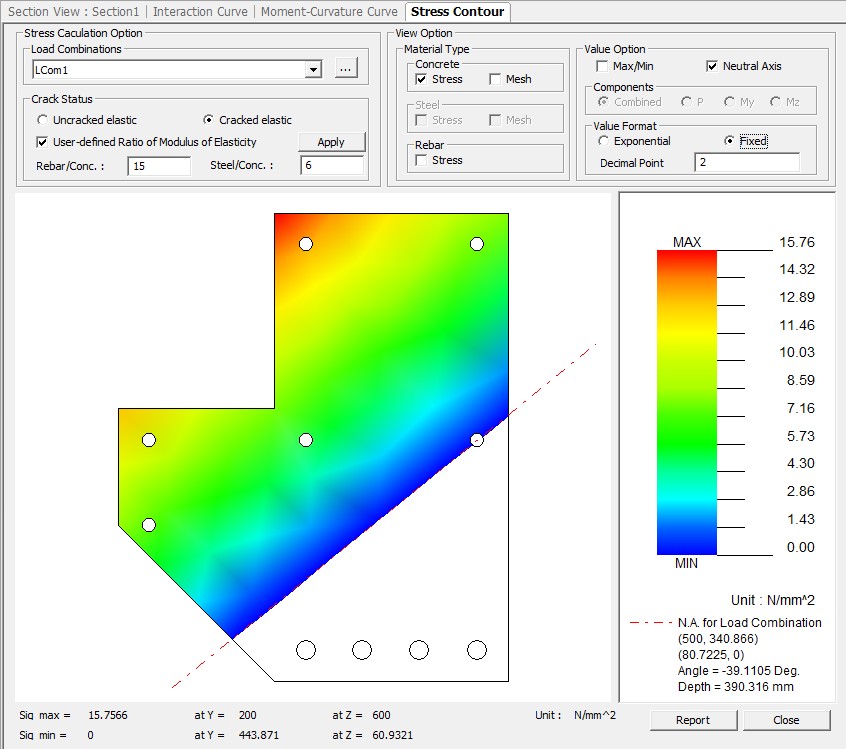Screen dimensions: 846x749
Task: Click the Rebar/Conc. ratio input field
Action: [159, 166]
